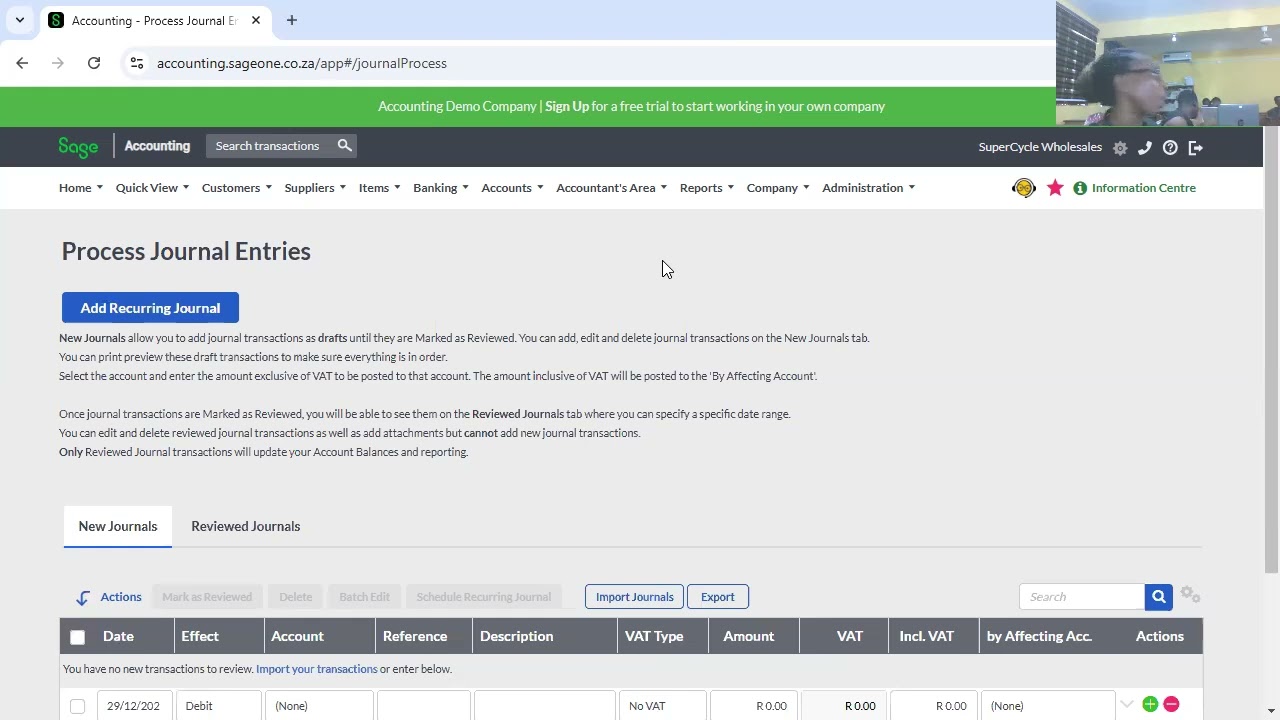1280x720 pixels.
Task: Expand the Home menu
Action: click(x=81, y=188)
